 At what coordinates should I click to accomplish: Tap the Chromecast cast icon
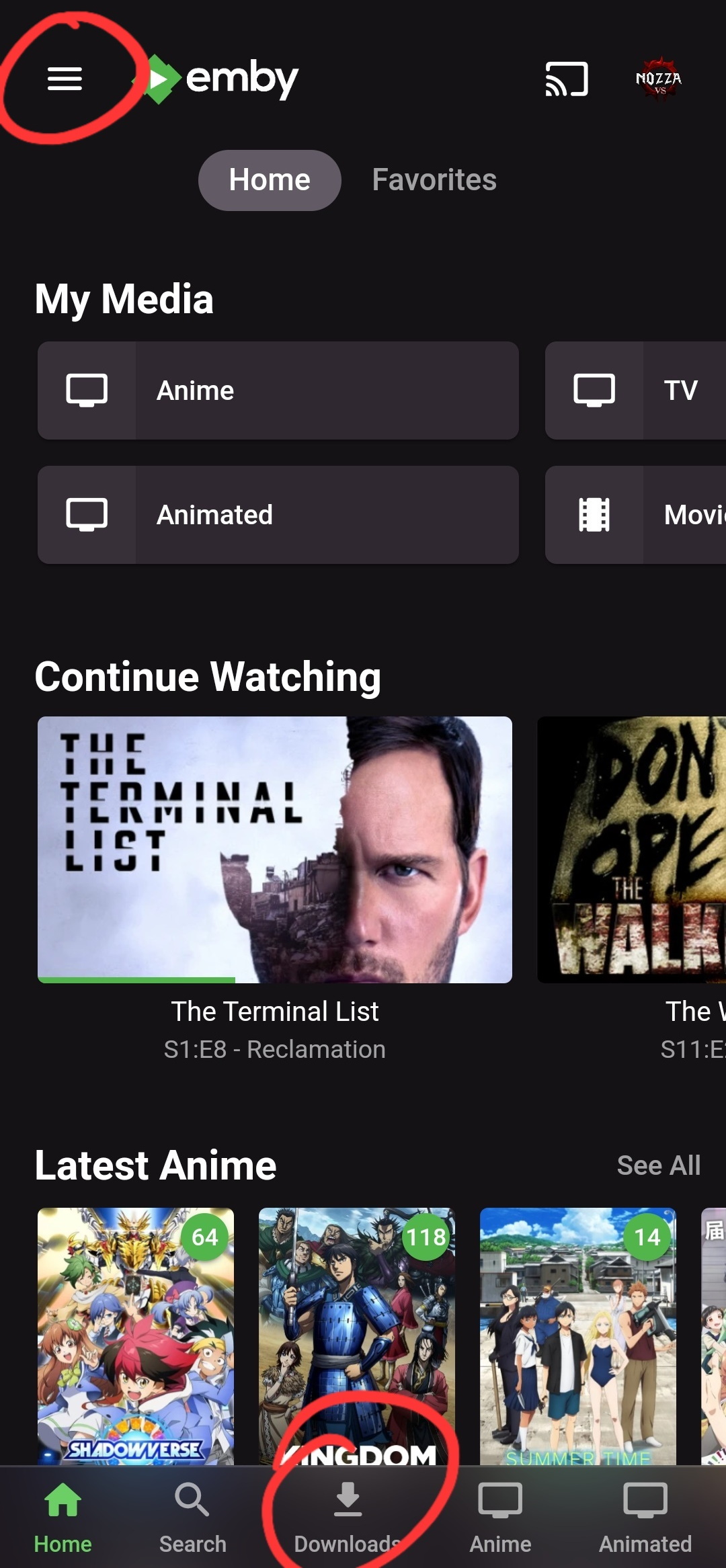(566, 79)
